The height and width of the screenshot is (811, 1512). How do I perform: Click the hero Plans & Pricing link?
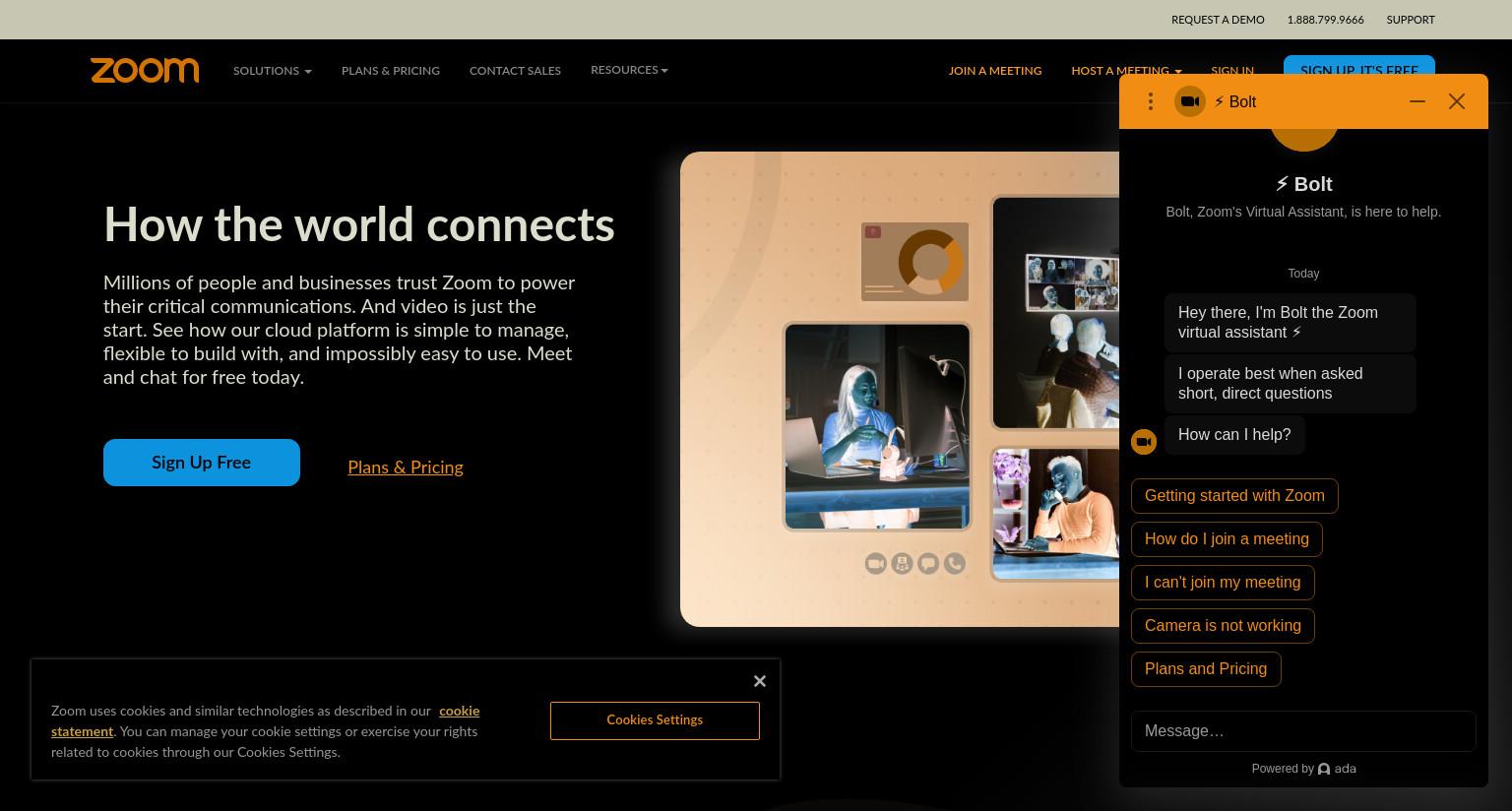tap(406, 468)
